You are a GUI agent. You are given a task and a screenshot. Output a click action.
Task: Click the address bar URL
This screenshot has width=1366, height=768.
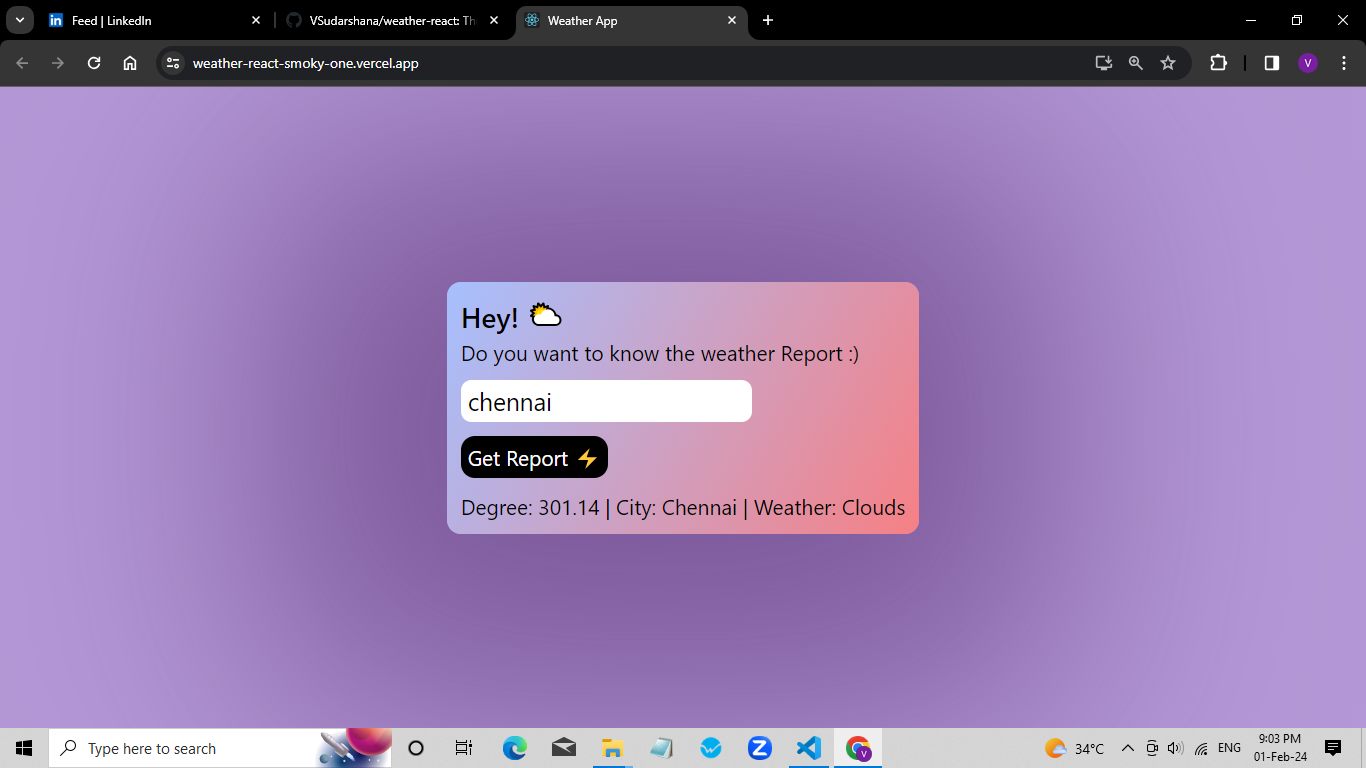pyautogui.click(x=306, y=63)
